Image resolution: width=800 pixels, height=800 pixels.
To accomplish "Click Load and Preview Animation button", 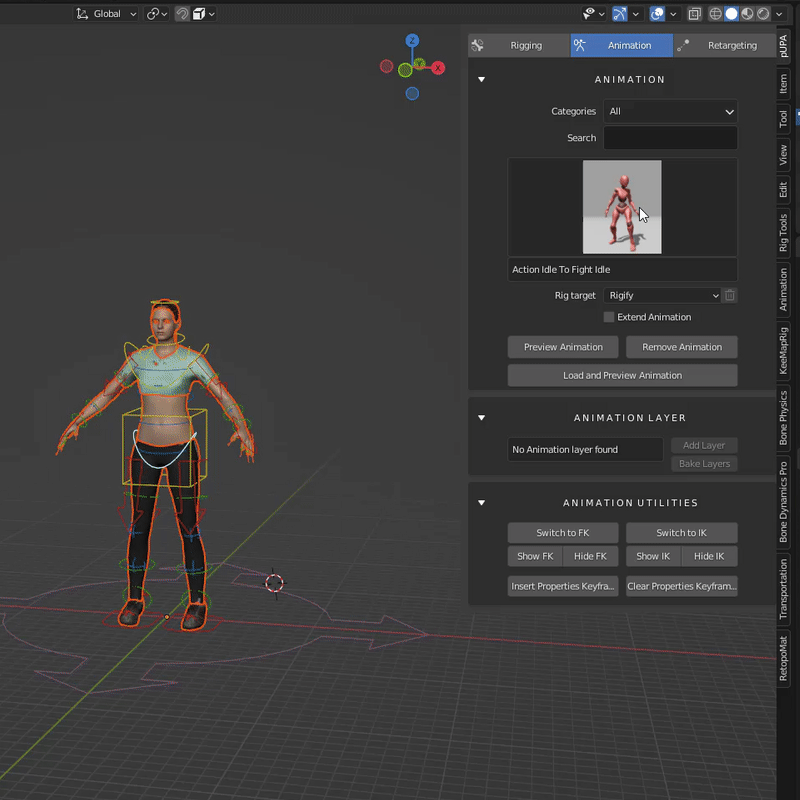I will pyautogui.click(x=622, y=376).
